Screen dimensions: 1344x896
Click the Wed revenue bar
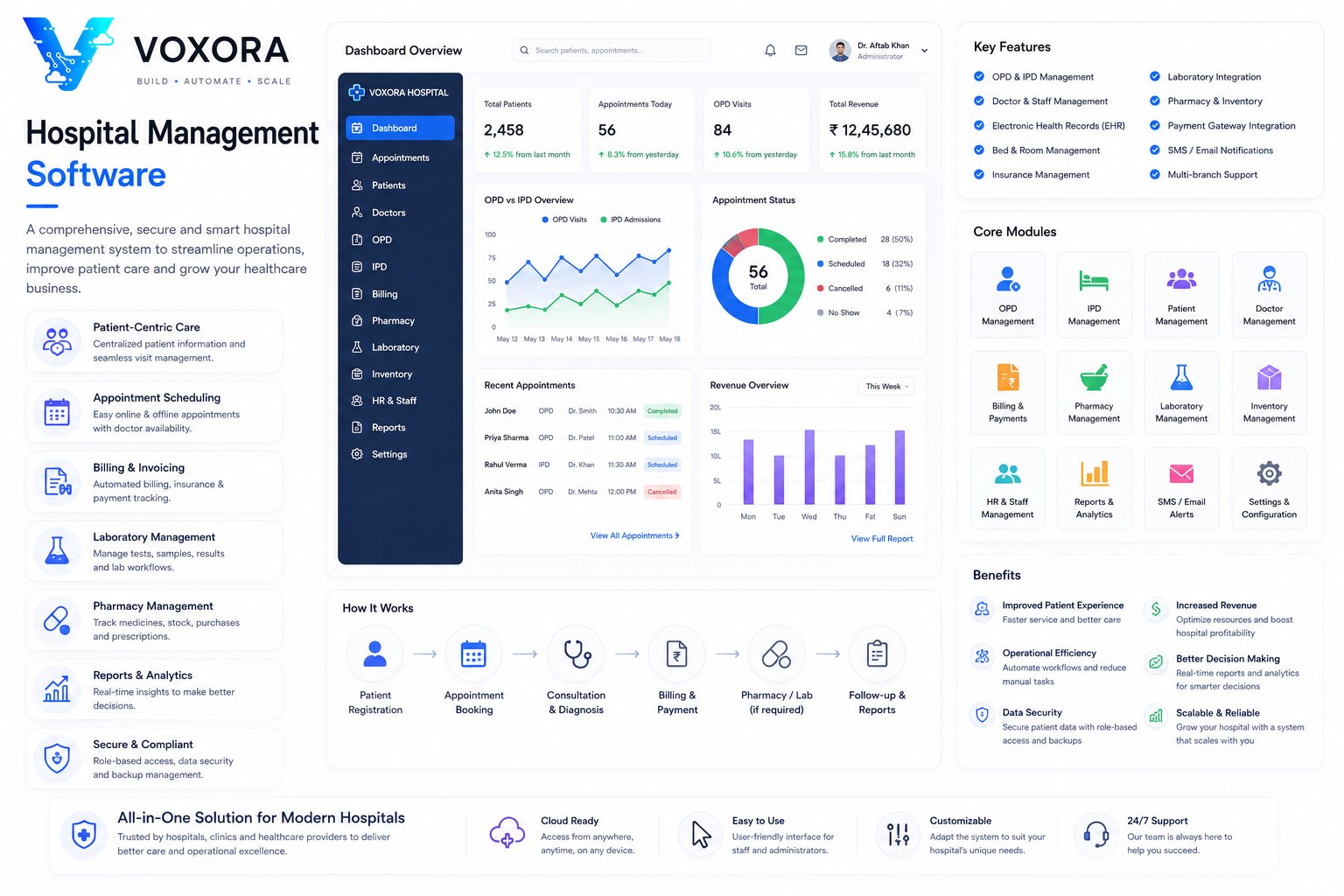click(809, 467)
